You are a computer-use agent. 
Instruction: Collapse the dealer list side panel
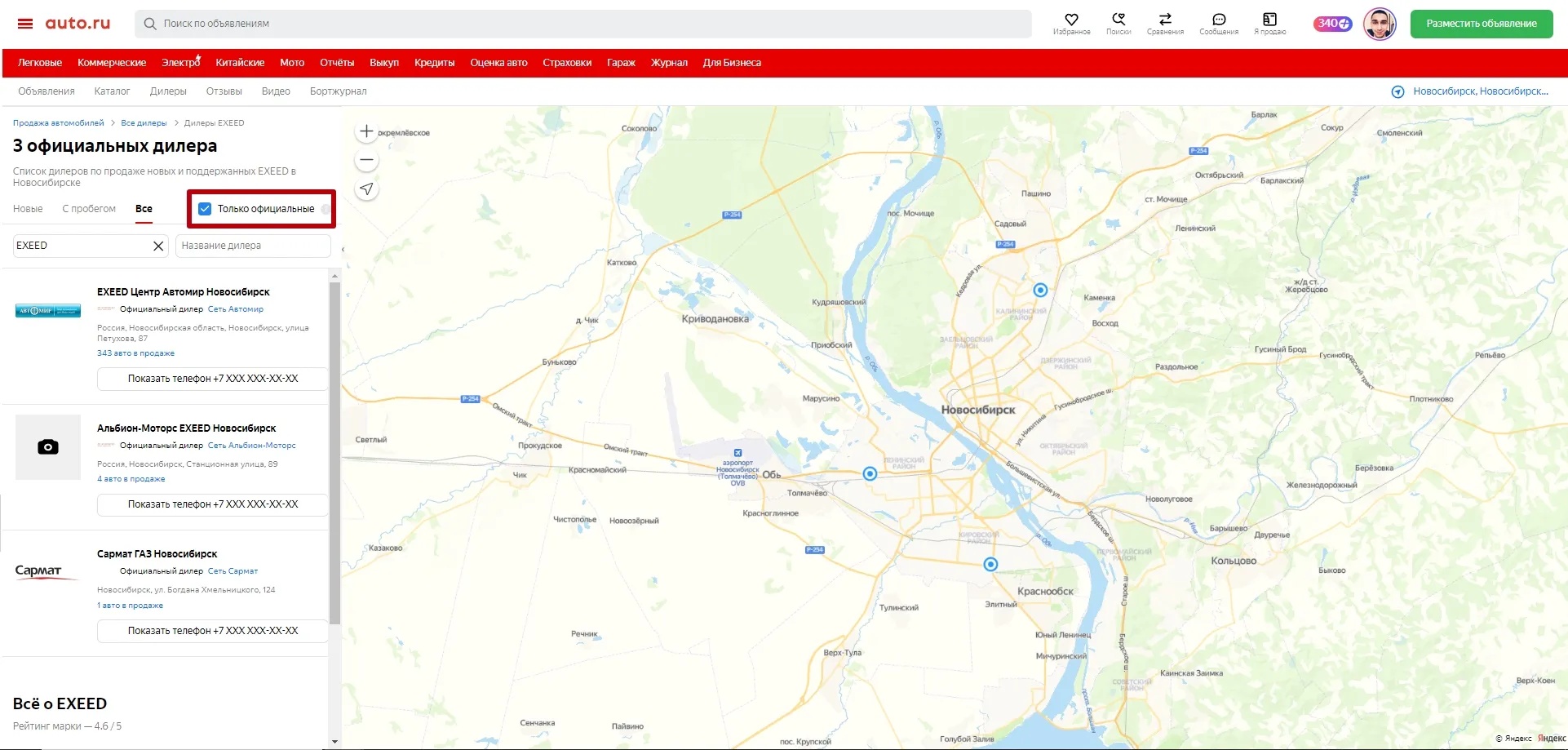(x=343, y=249)
